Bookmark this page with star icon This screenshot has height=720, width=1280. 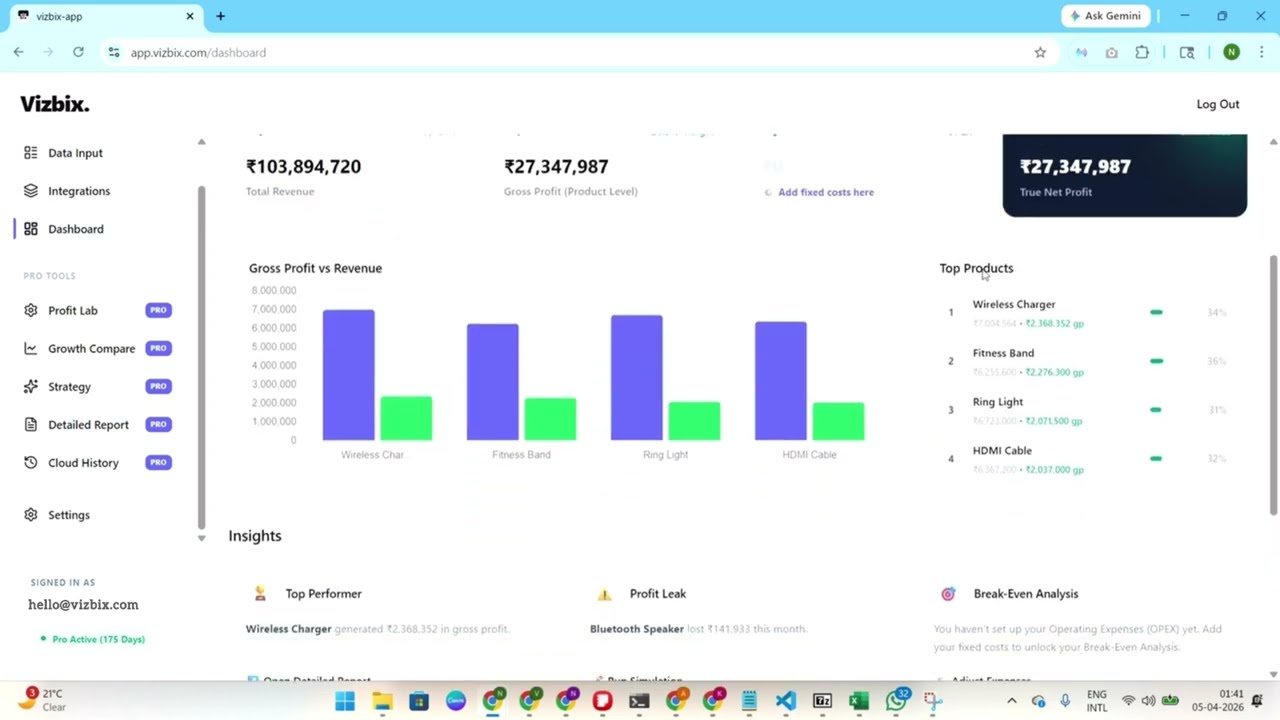pos(1040,53)
